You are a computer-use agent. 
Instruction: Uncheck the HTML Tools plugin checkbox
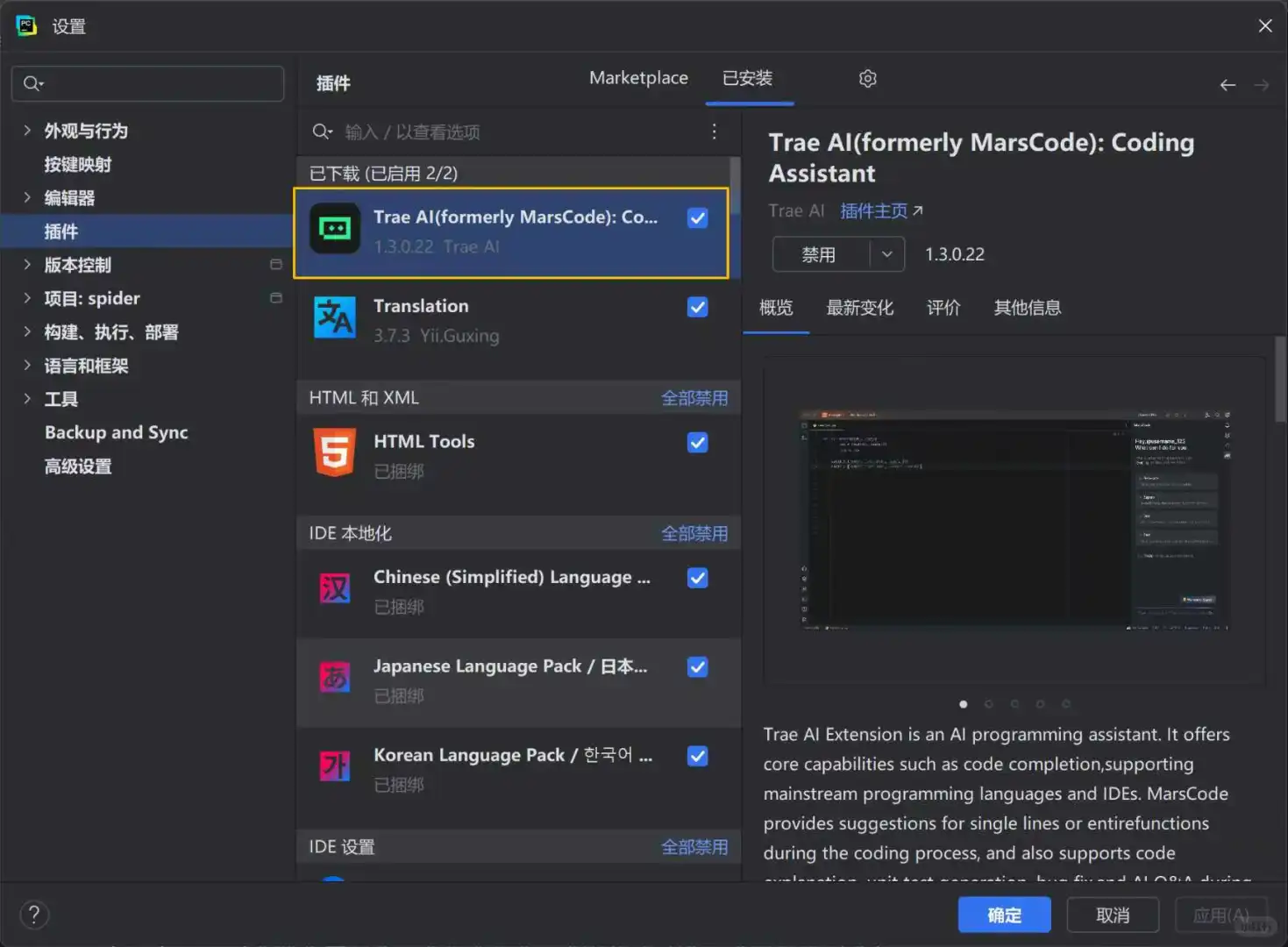tap(698, 443)
